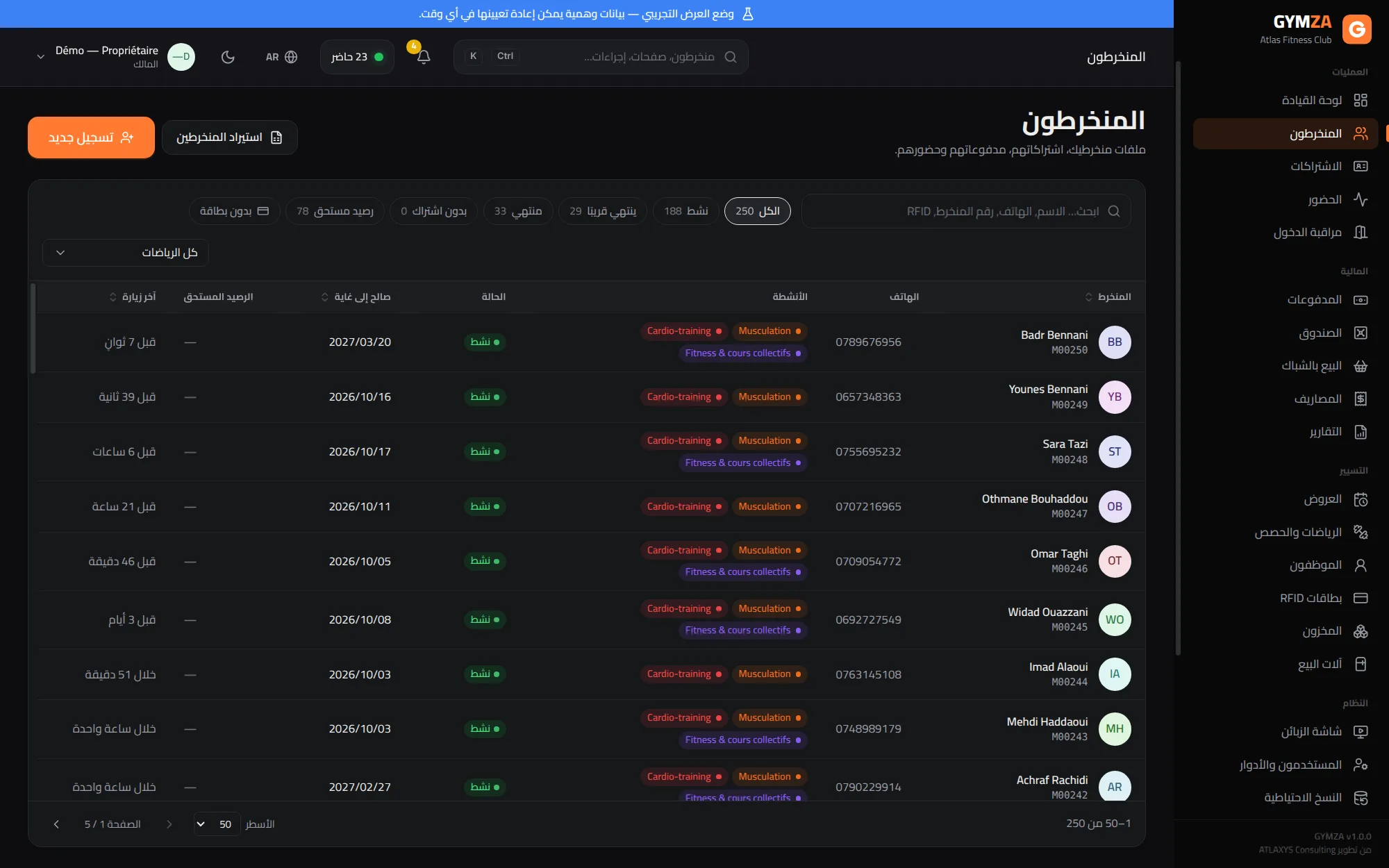Click the تسجيل جديد button
The height and width of the screenshot is (868, 1389).
tap(91, 137)
